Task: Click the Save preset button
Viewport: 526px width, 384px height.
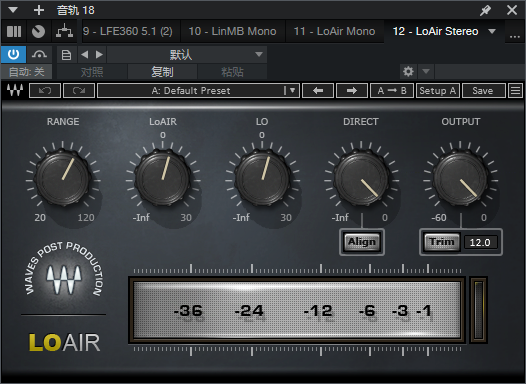Action: point(483,91)
